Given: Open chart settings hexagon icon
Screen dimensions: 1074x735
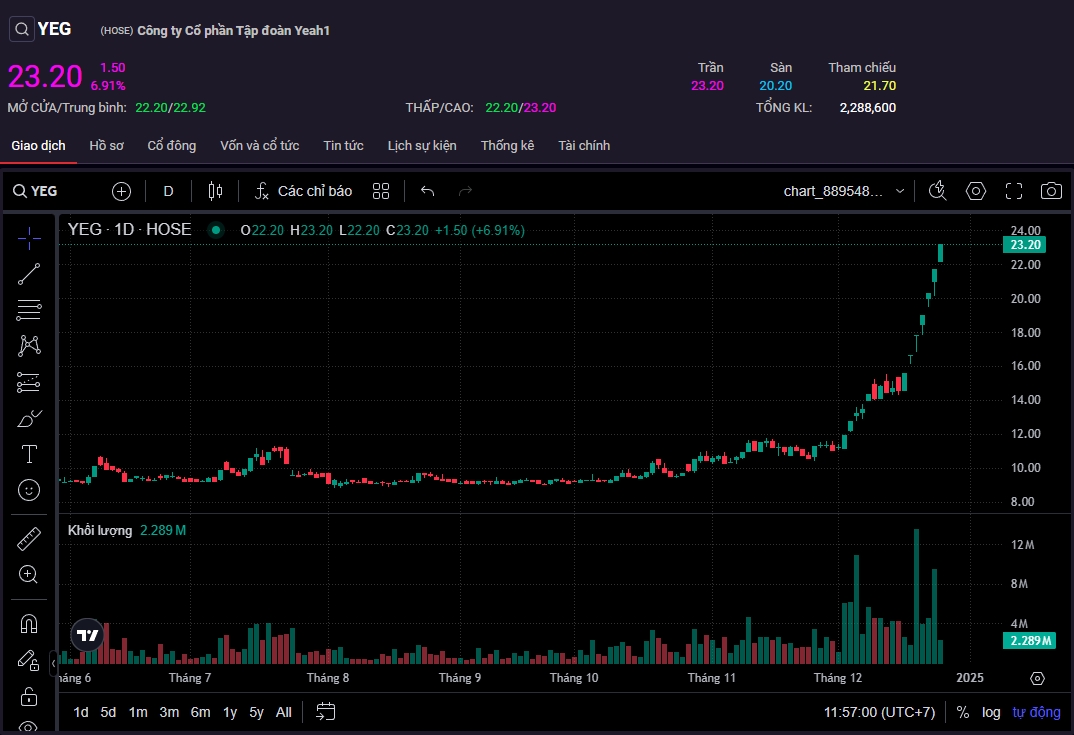Looking at the screenshot, I should 975,191.
